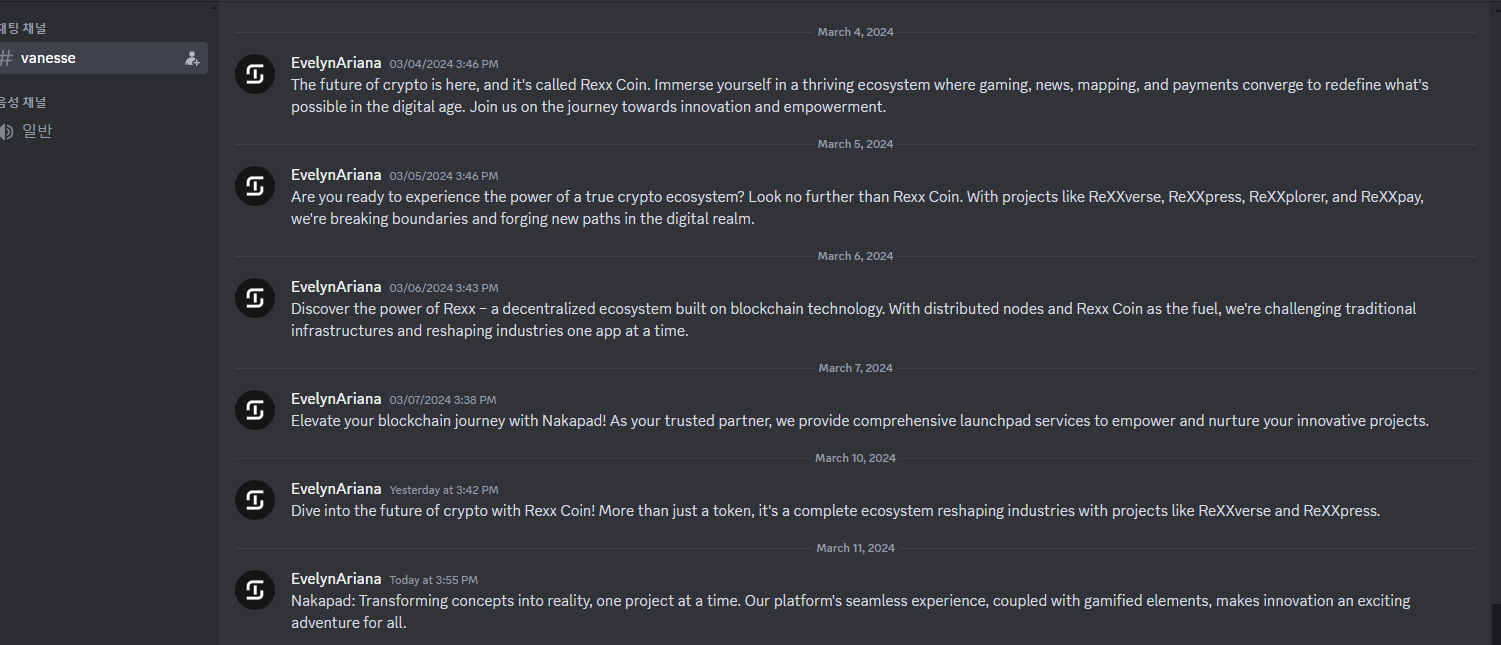Click the March 10, 2024 date divider
1501x645 pixels.
[855, 458]
